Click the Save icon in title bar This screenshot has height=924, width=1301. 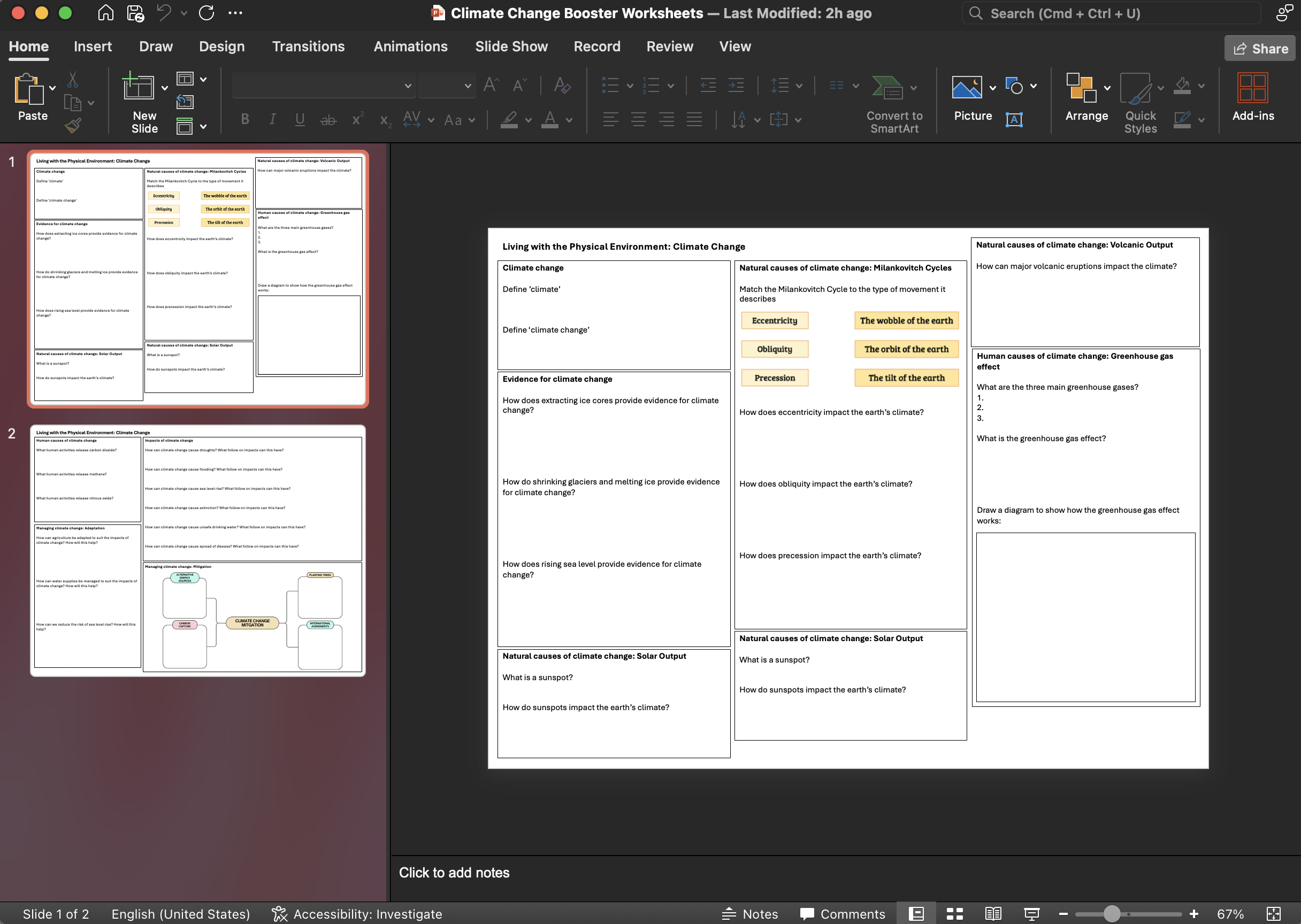coord(135,13)
